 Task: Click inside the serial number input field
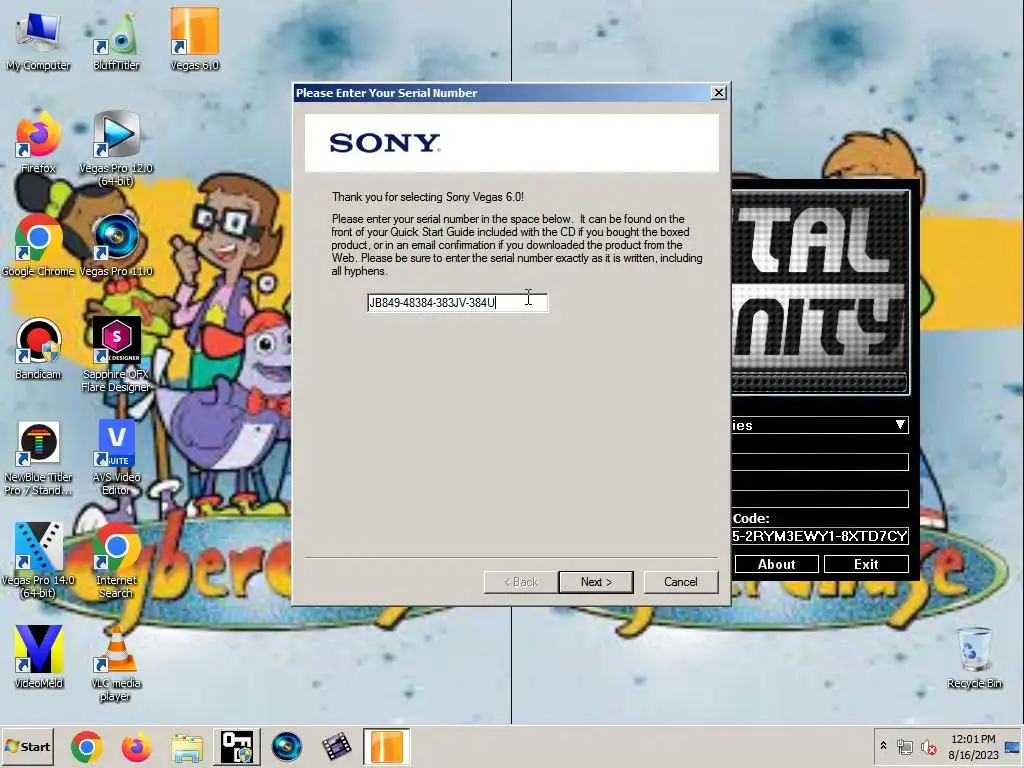click(457, 302)
